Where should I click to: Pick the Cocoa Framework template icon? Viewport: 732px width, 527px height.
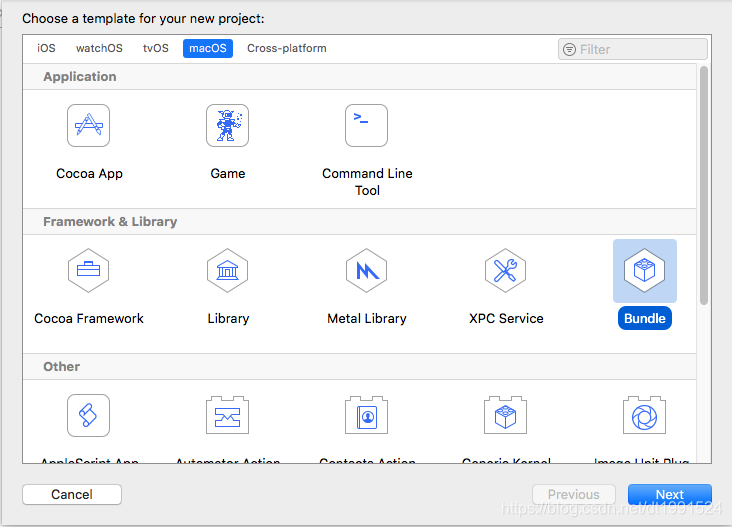[88, 271]
